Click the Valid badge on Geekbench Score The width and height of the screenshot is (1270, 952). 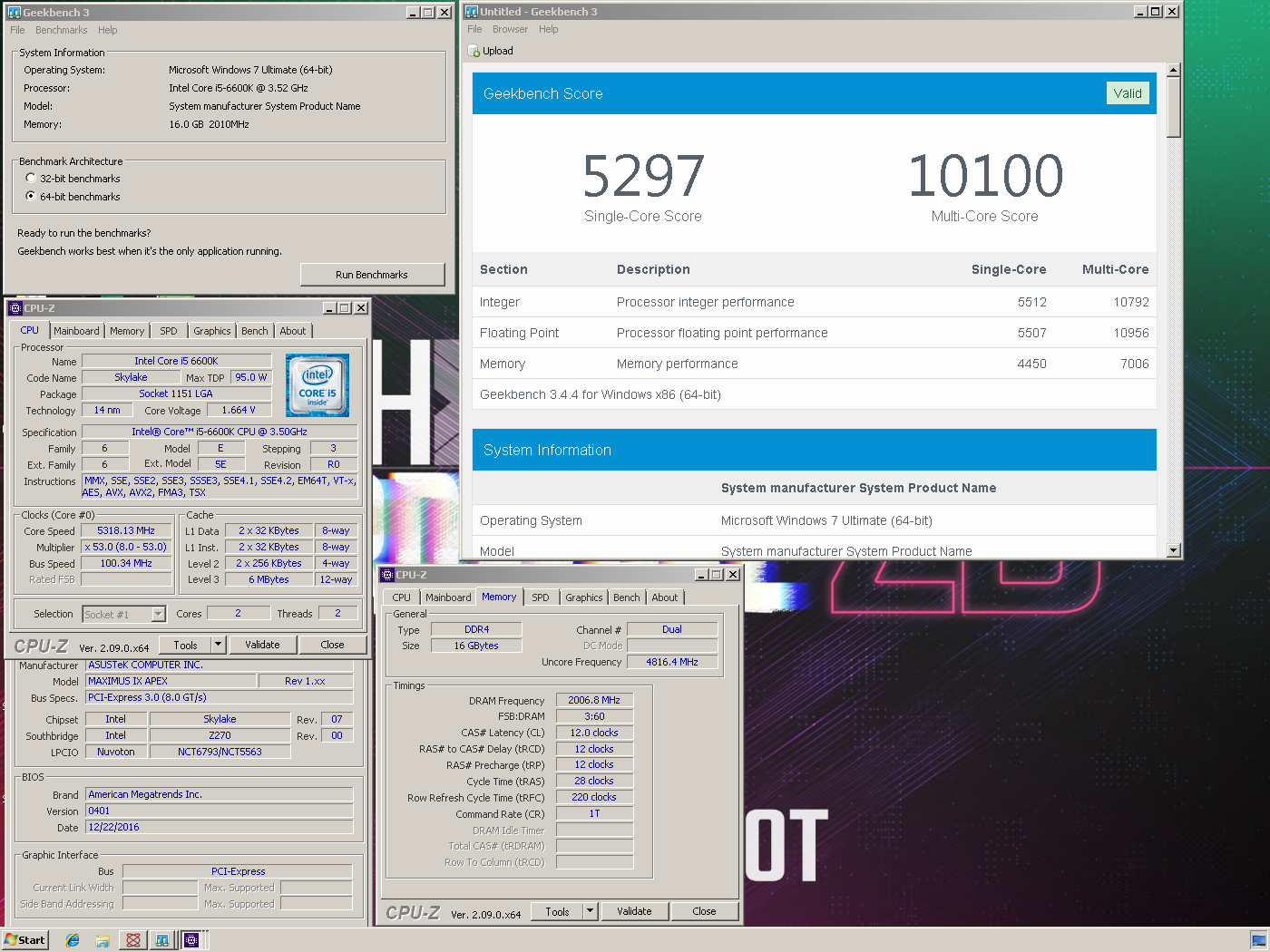1128,93
